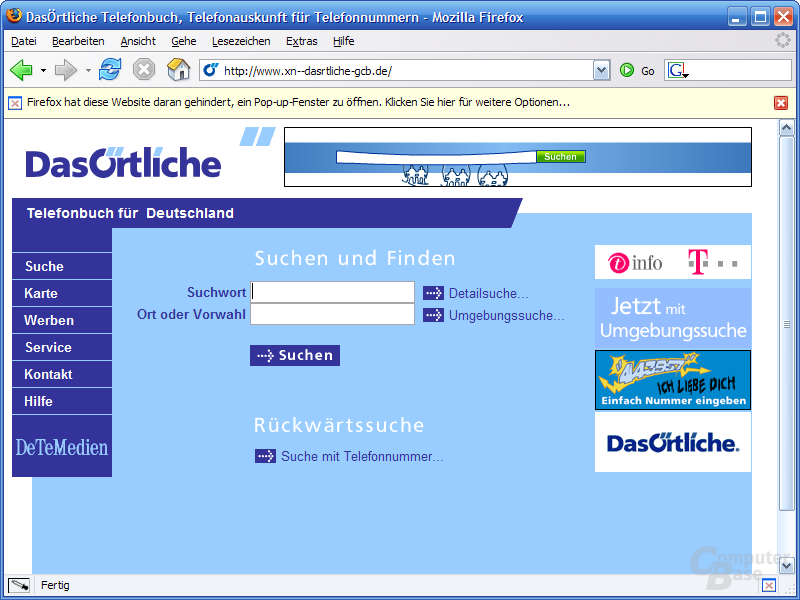Select Suche in the left navigation
The image size is (800, 600).
pos(62,266)
